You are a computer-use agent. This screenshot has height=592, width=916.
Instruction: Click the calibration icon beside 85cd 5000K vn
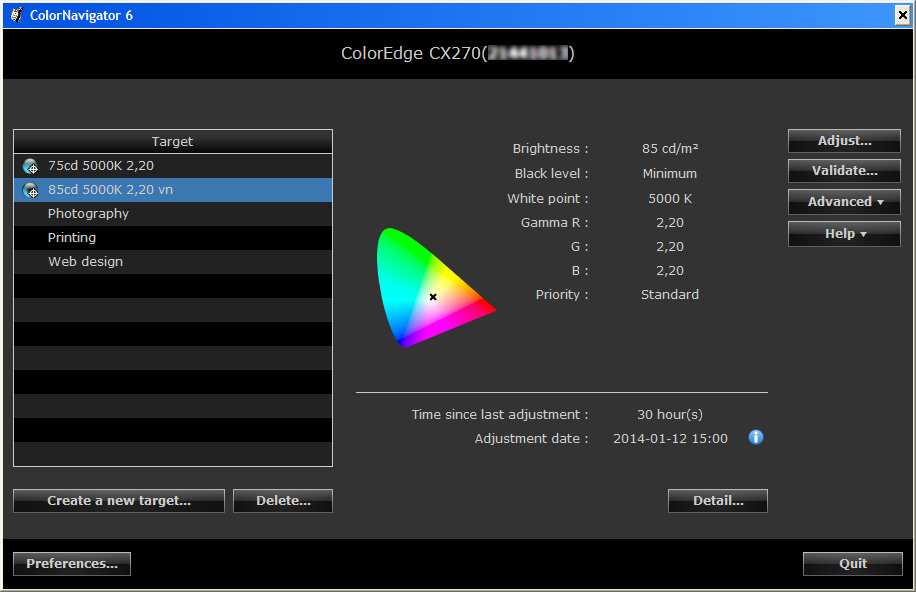click(30, 190)
